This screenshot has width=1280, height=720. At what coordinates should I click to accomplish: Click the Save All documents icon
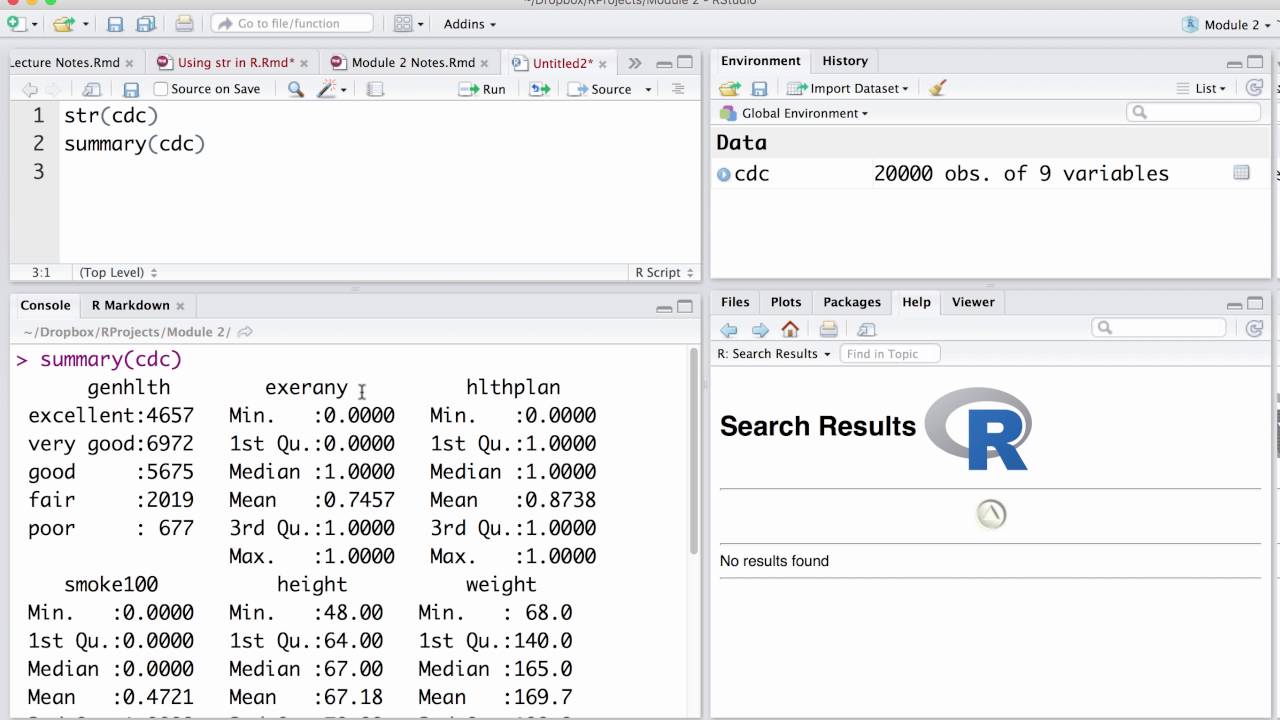click(x=146, y=24)
